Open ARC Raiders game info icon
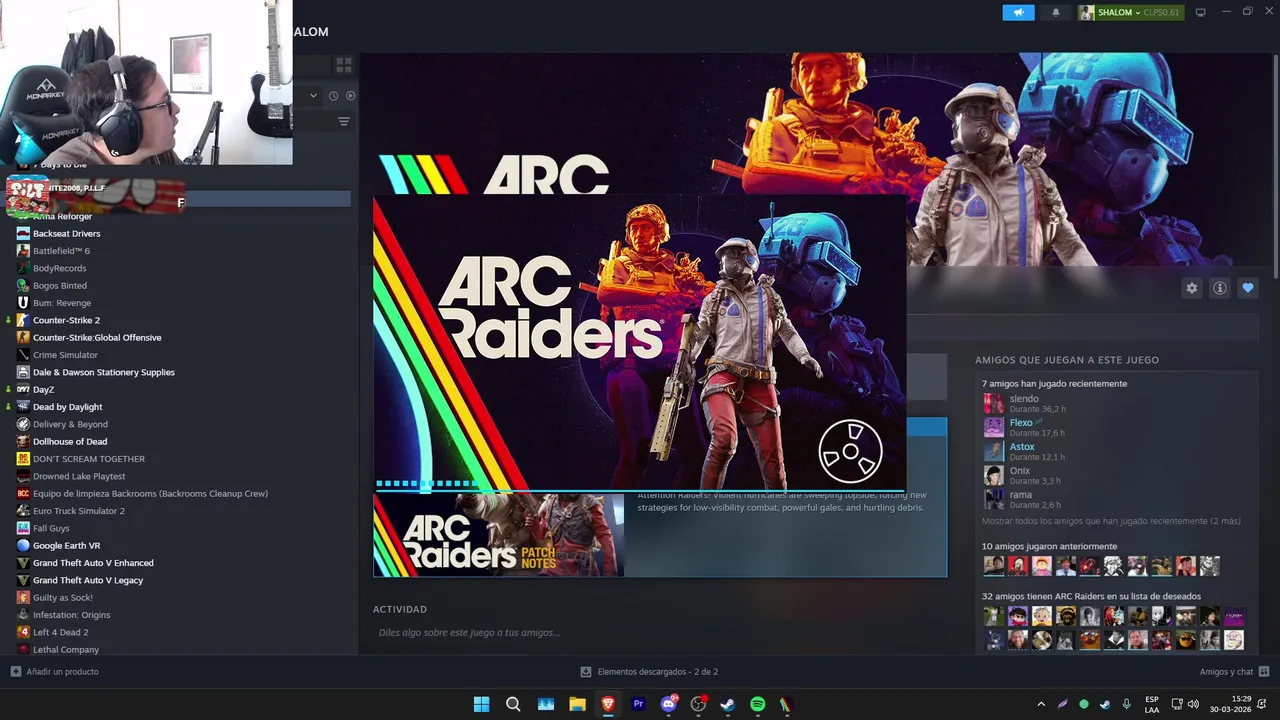 tap(1219, 288)
